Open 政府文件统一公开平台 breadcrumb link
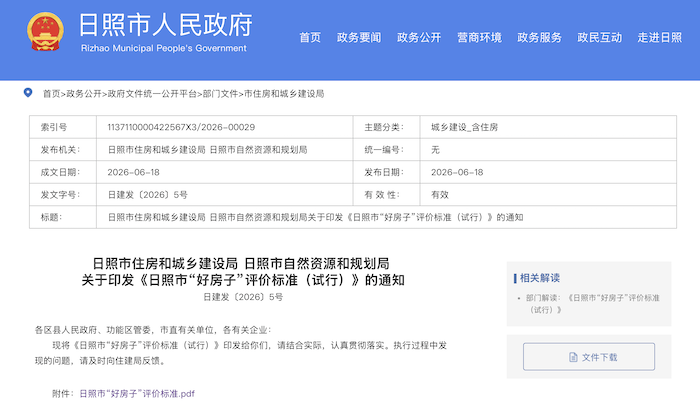The image size is (700, 411). (152, 94)
